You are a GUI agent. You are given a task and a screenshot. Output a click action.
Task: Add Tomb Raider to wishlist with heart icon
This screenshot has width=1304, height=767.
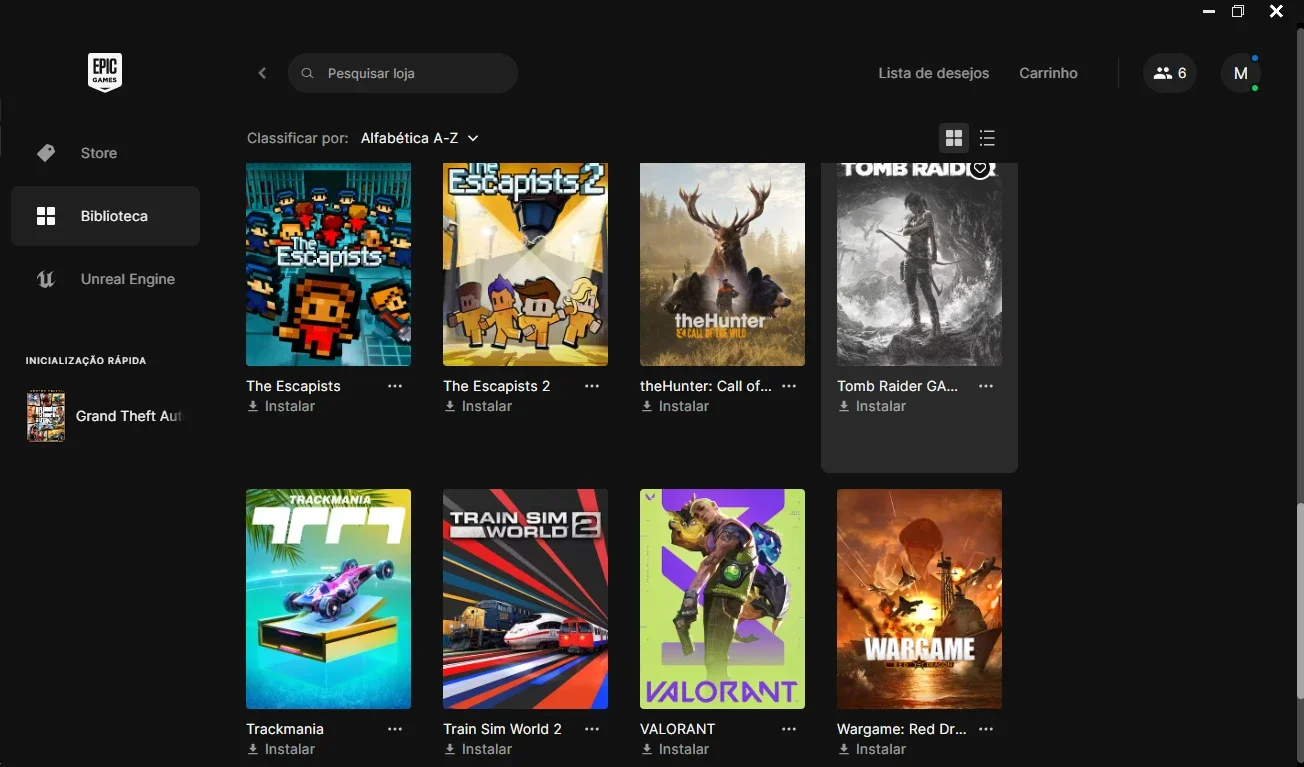click(981, 169)
